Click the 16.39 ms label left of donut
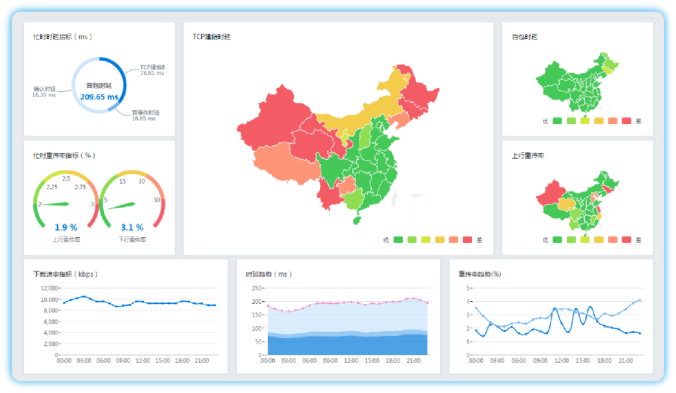676x393 pixels. pyautogui.click(x=44, y=91)
